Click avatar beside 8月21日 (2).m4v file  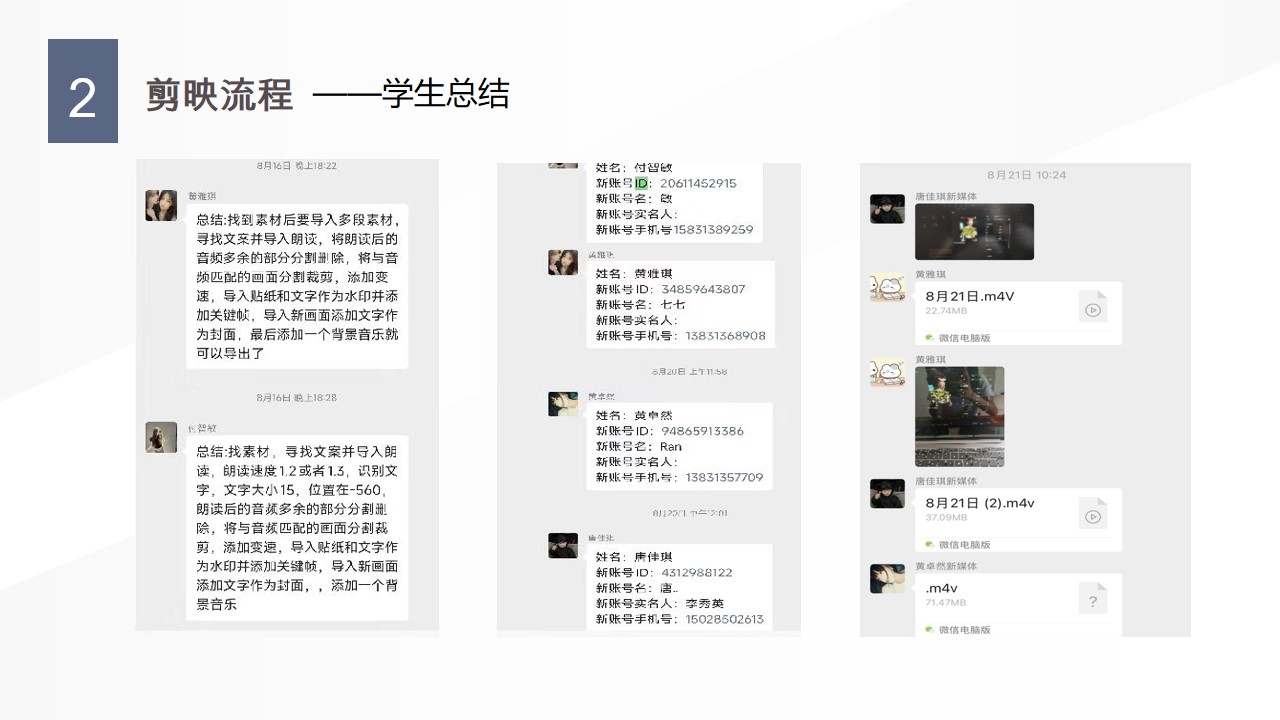click(x=887, y=494)
